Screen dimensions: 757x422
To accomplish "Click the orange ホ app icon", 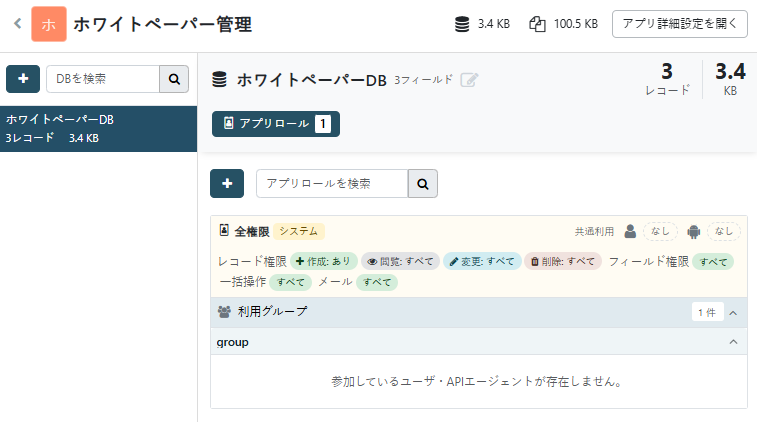I will tap(49, 24).
